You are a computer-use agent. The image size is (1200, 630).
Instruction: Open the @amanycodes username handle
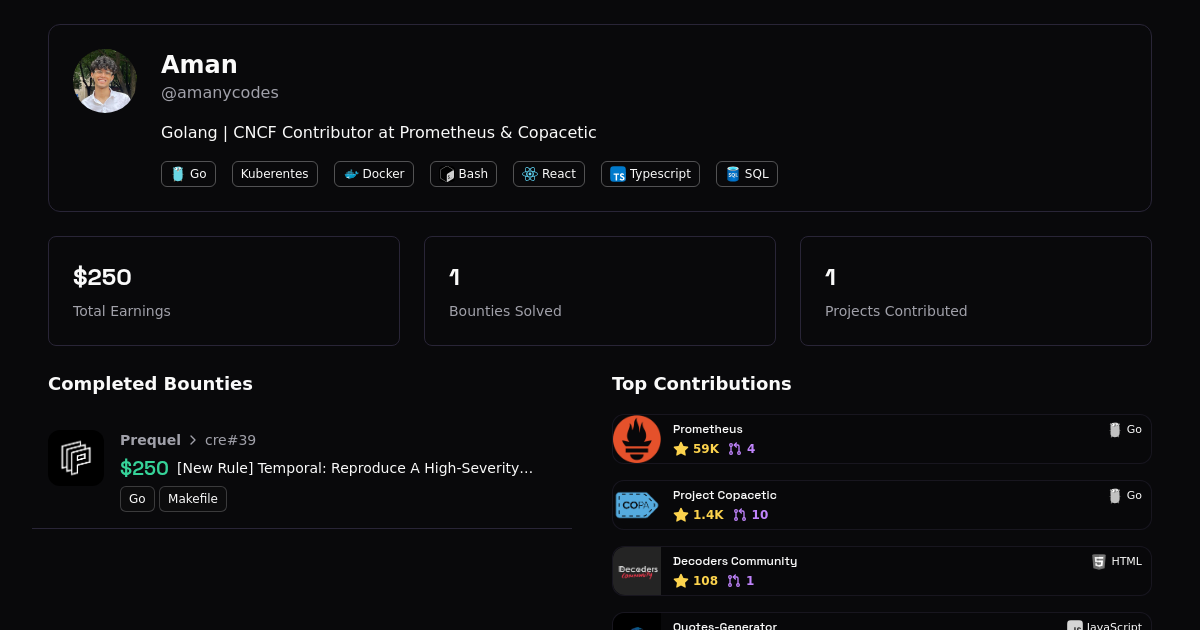click(x=220, y=93)
